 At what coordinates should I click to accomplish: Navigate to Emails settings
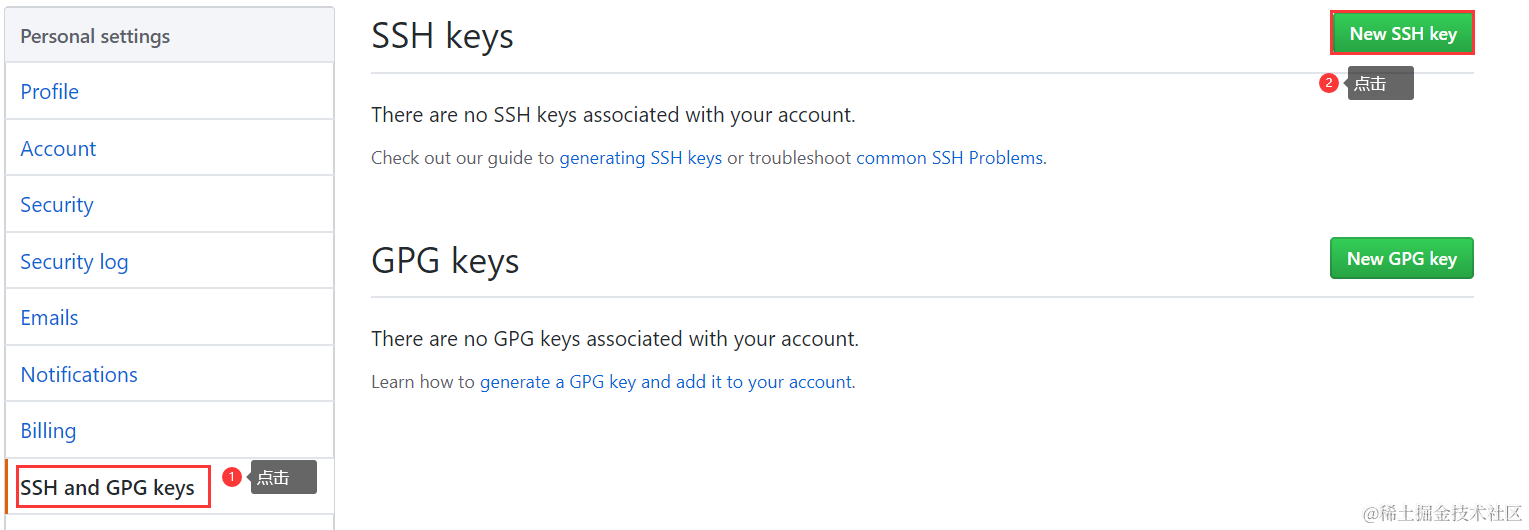(x=169, y=317)
